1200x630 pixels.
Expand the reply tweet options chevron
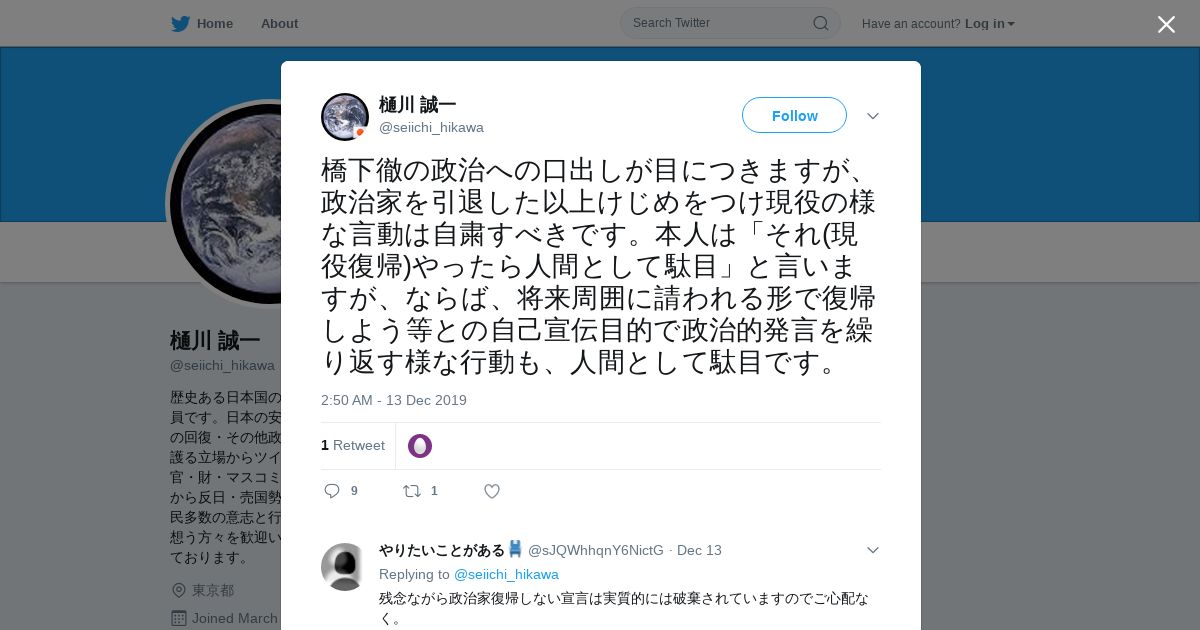point(873,550)
